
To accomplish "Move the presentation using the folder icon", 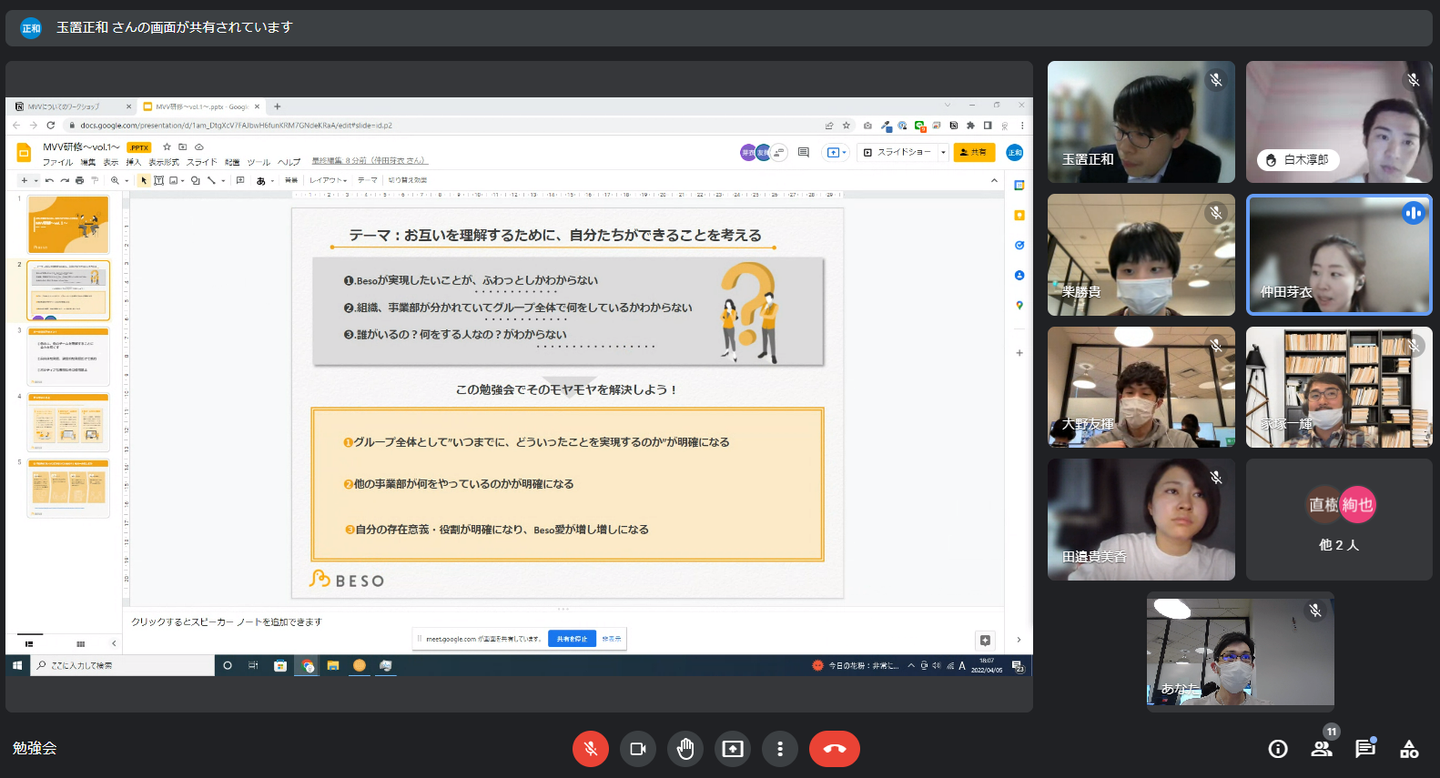I will pyautogui.click(x=183, y=147).
